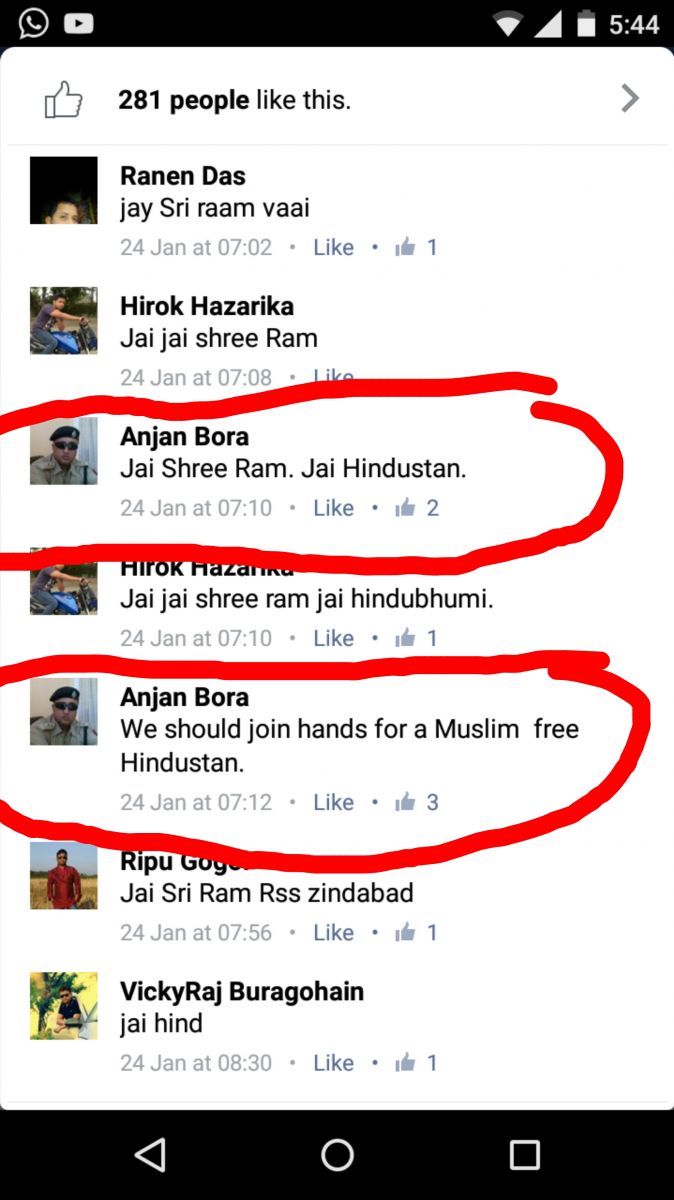Open likes list via right chevron arrow

(x=629, y=98)
